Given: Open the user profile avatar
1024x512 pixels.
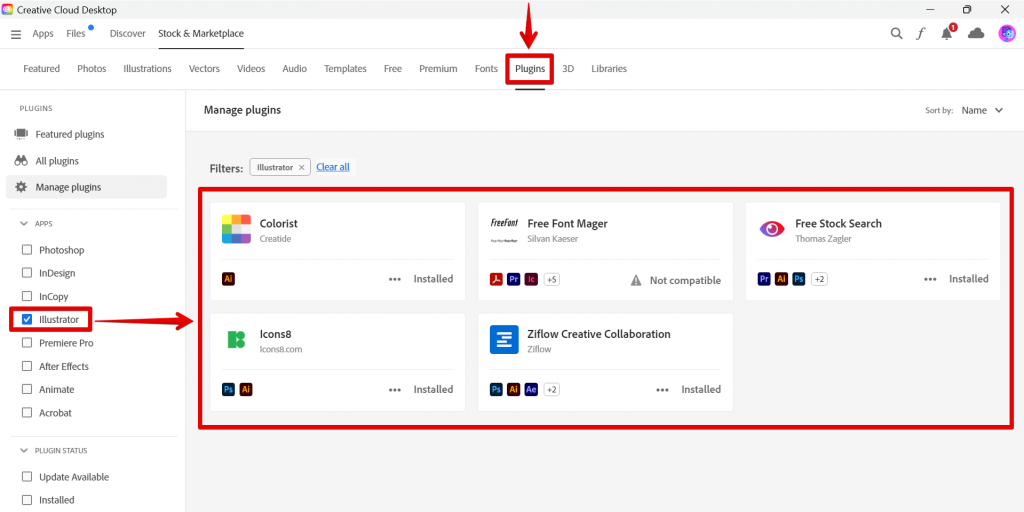Looking at the screenshot, I should [x=1006, y=33].
